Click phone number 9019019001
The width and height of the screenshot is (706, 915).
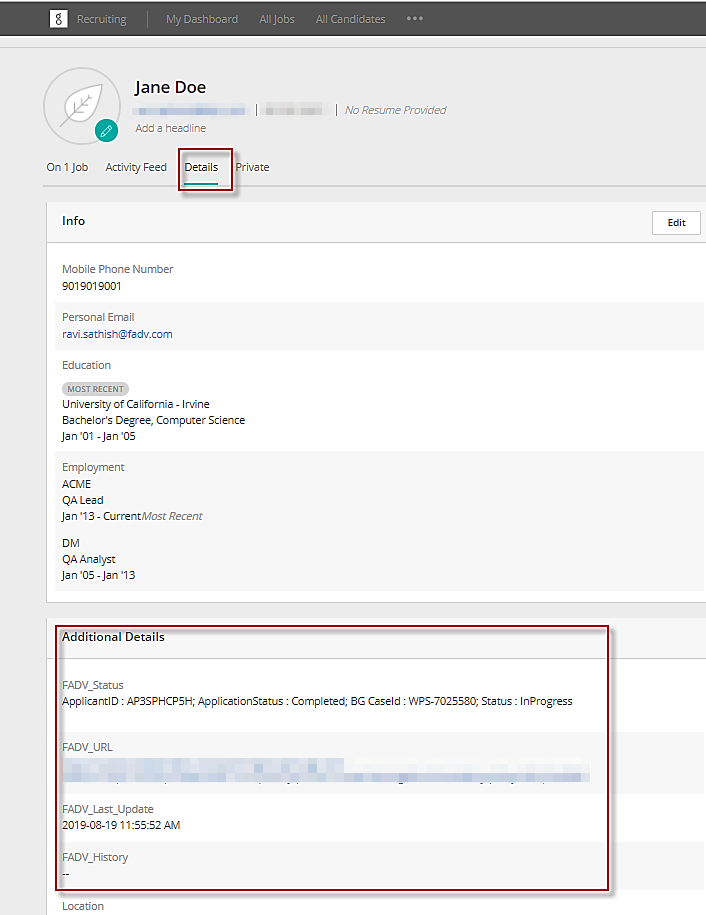click(92, 286)
